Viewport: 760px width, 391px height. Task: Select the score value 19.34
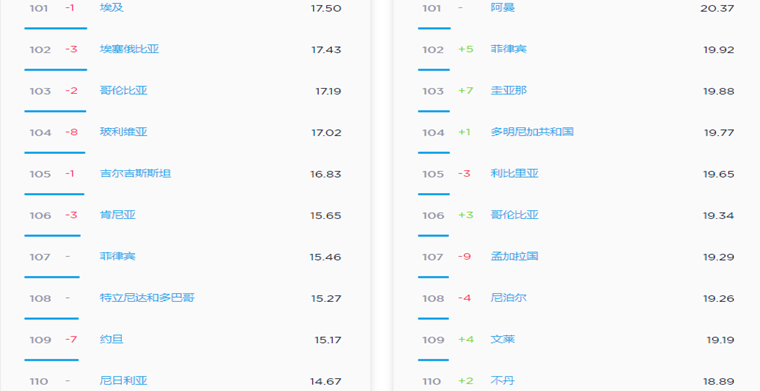(719, 216)
